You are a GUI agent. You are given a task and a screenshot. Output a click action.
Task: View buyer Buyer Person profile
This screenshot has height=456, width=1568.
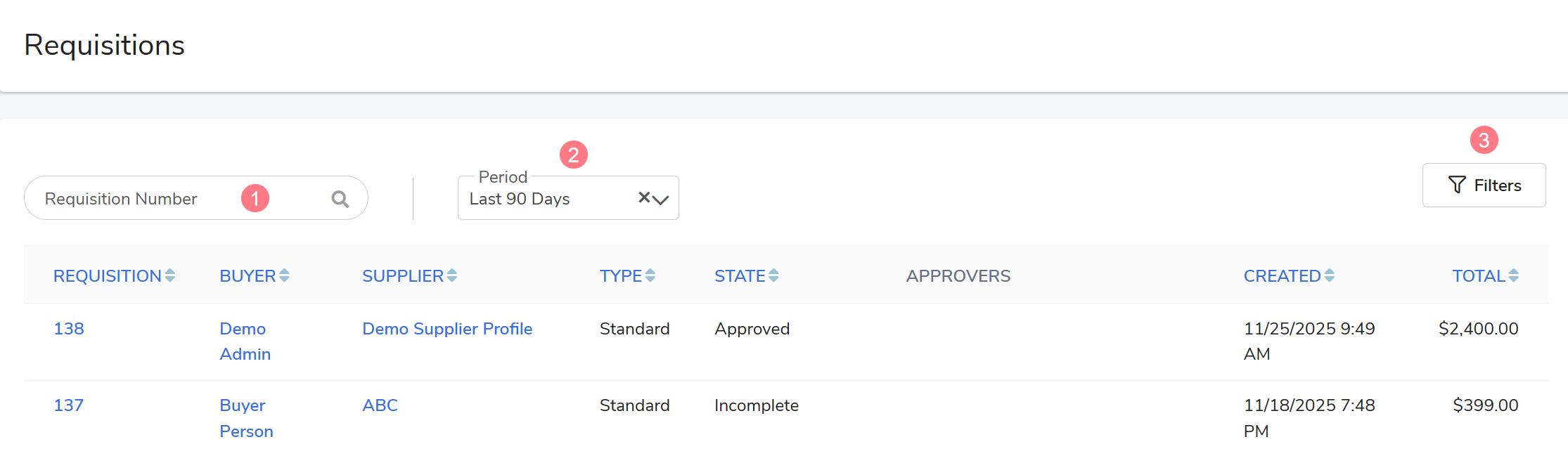245,418
